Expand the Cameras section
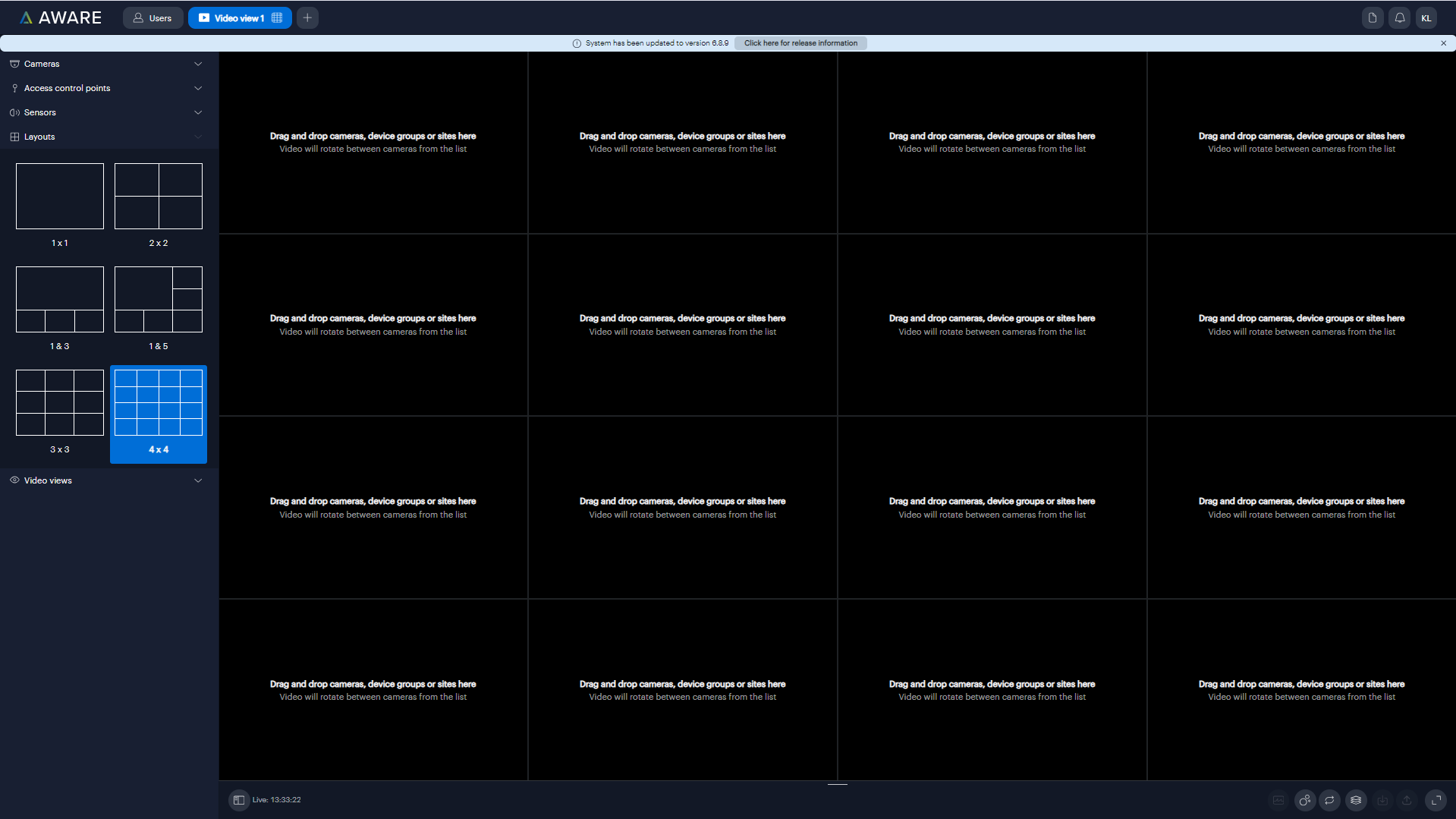1456x819 pixels. tap(106, 64)
